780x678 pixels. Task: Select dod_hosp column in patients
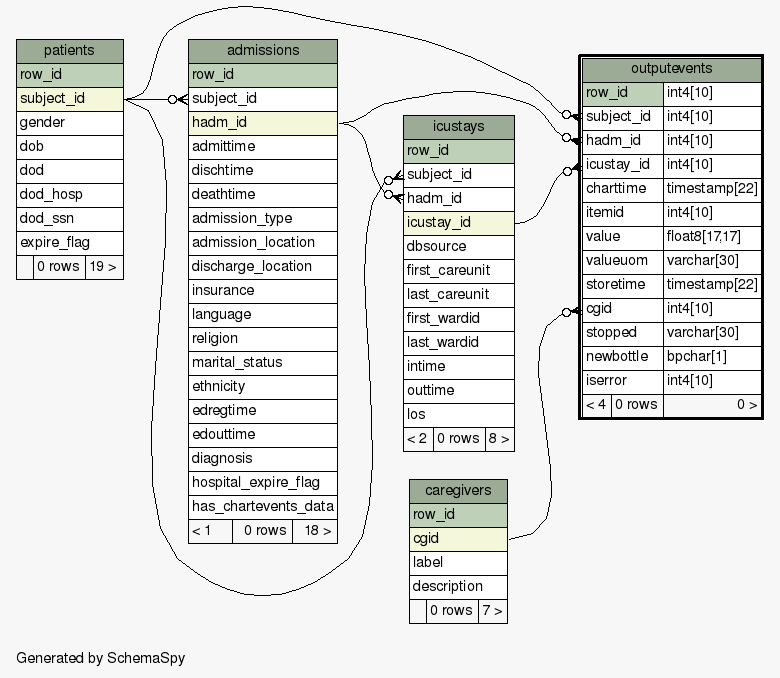tap(70, 195)
